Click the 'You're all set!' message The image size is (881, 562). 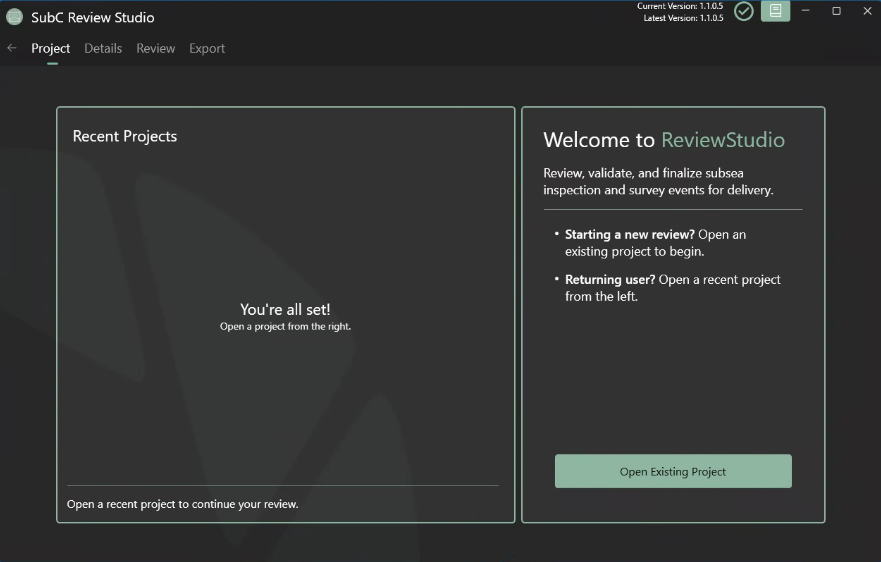[x=285, y=309]
